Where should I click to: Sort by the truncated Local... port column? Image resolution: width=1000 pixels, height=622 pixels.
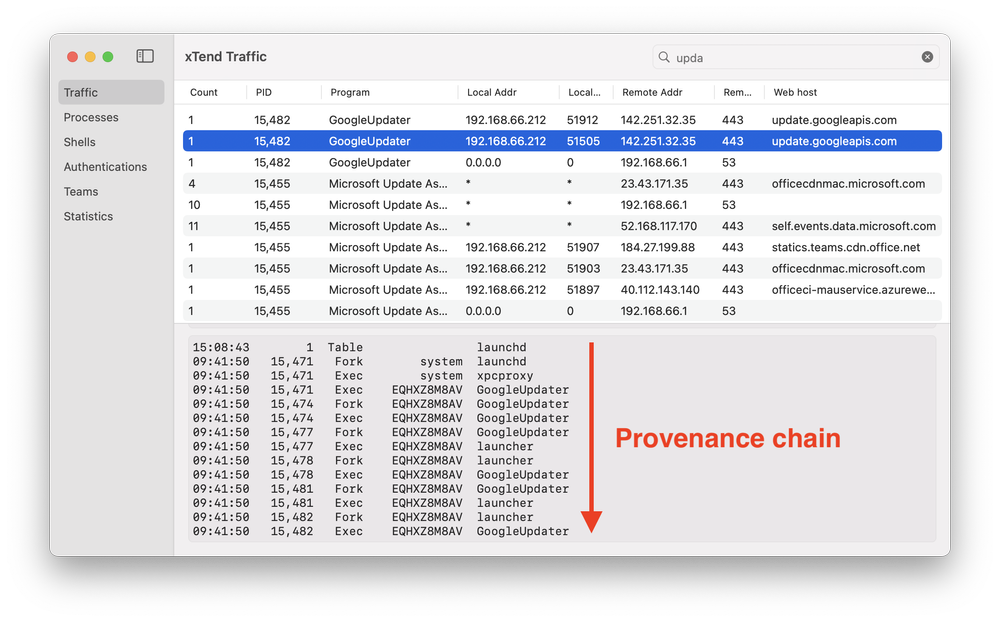(584, 93)
